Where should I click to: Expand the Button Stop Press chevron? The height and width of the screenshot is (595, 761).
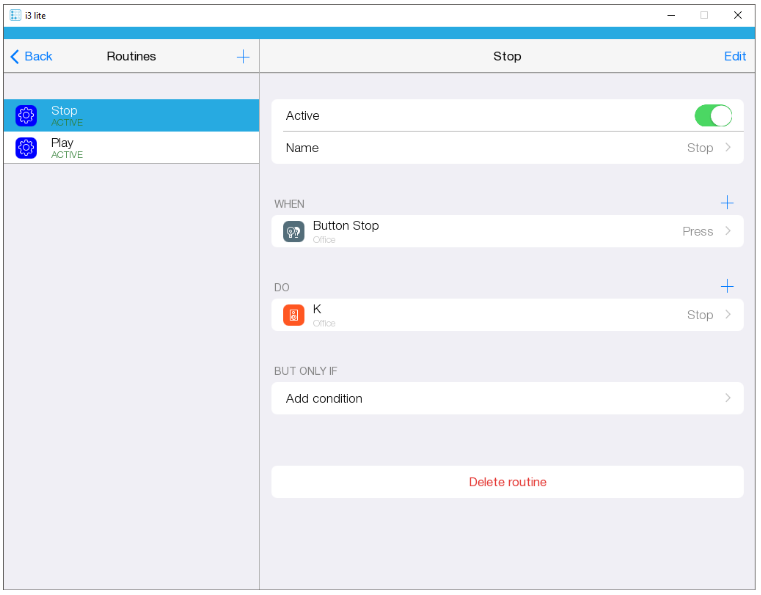pos(728,231)
